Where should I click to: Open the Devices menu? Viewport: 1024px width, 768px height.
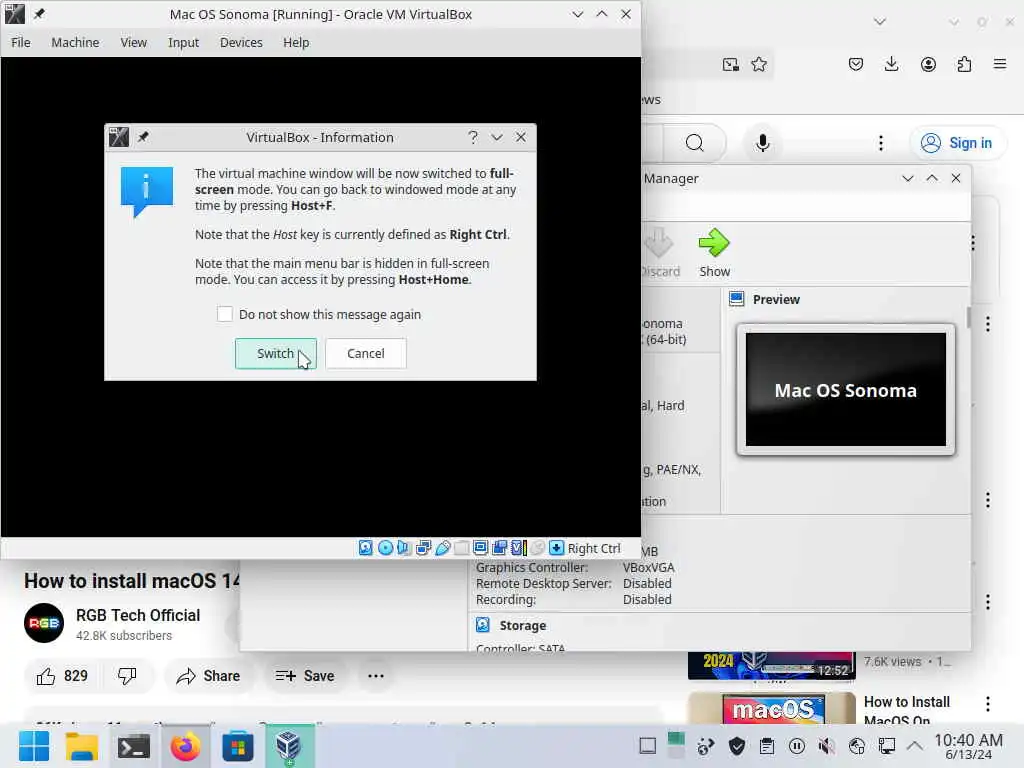[x=241, y=42]
